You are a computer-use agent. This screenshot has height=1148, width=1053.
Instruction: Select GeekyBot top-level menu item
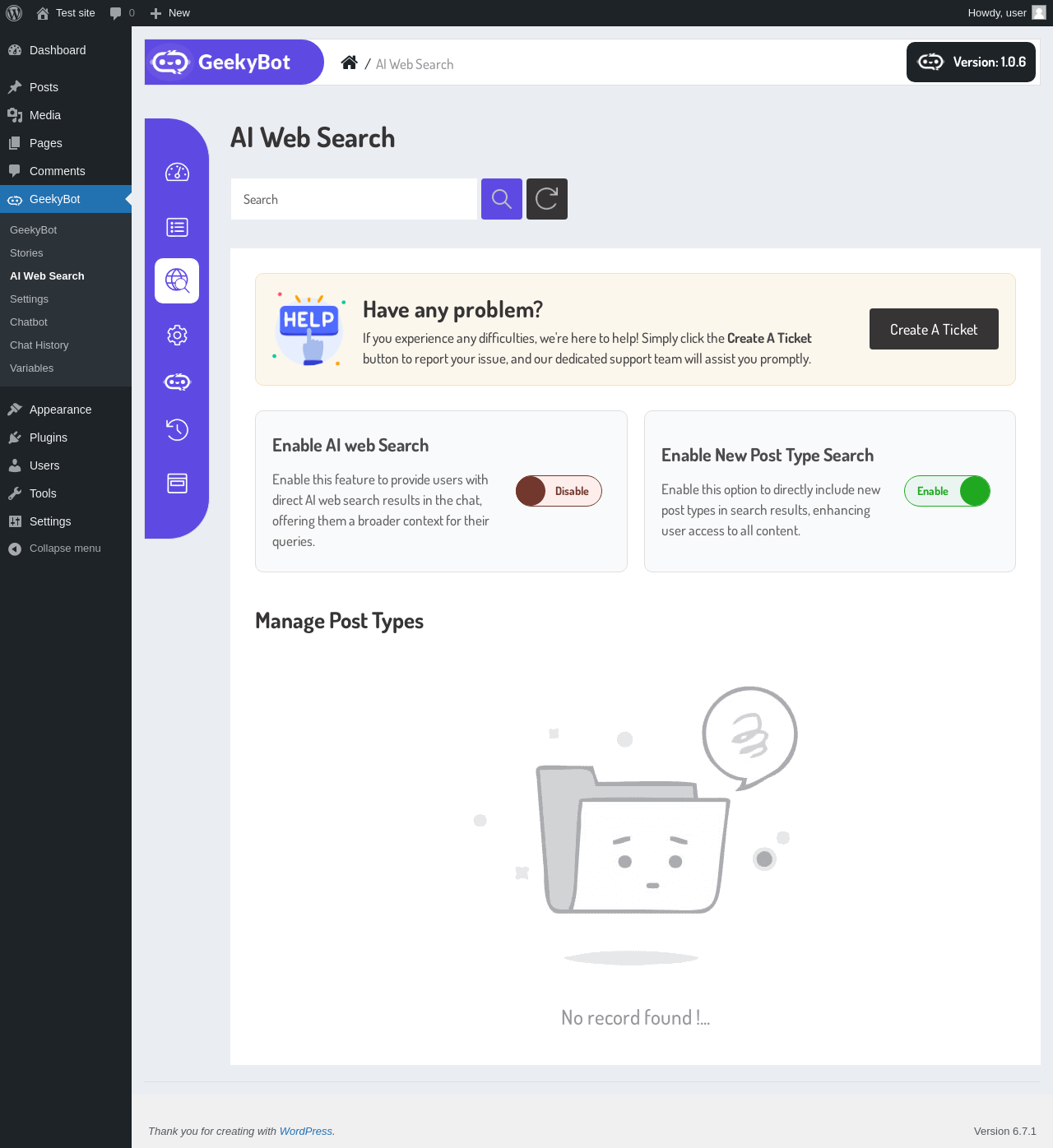tap(66, 199)
